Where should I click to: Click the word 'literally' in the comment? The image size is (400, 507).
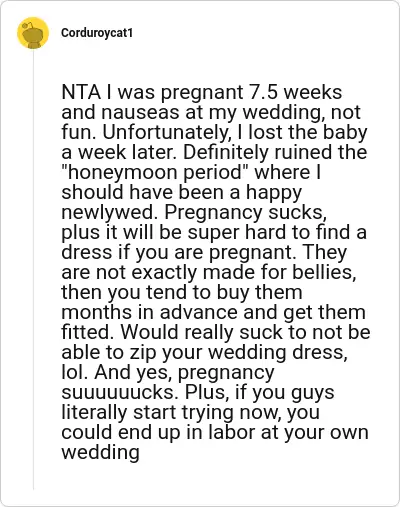pos(94,413)
